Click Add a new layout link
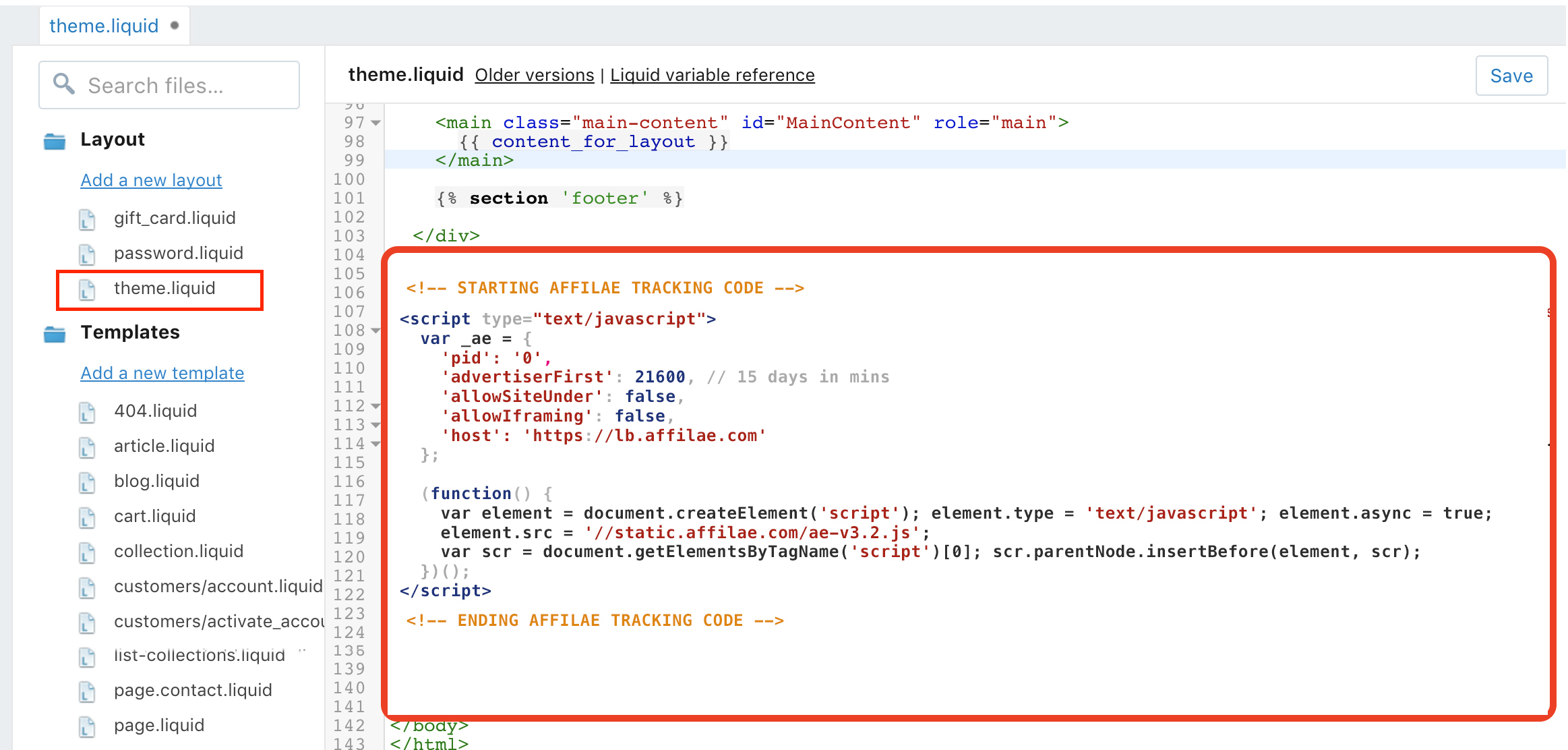This screenshot has height=750, width=1568. click(151, 180)
